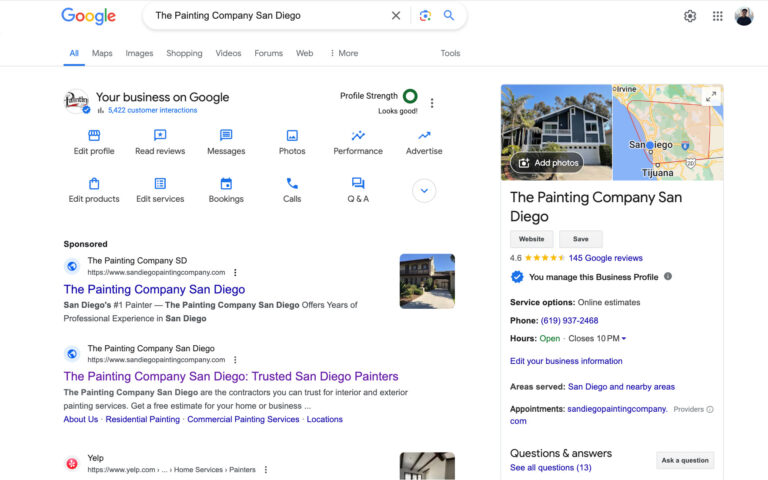The image size is (768, 480).
Task: Open the Google apps grid icon
Action: (x=717, y=16)
